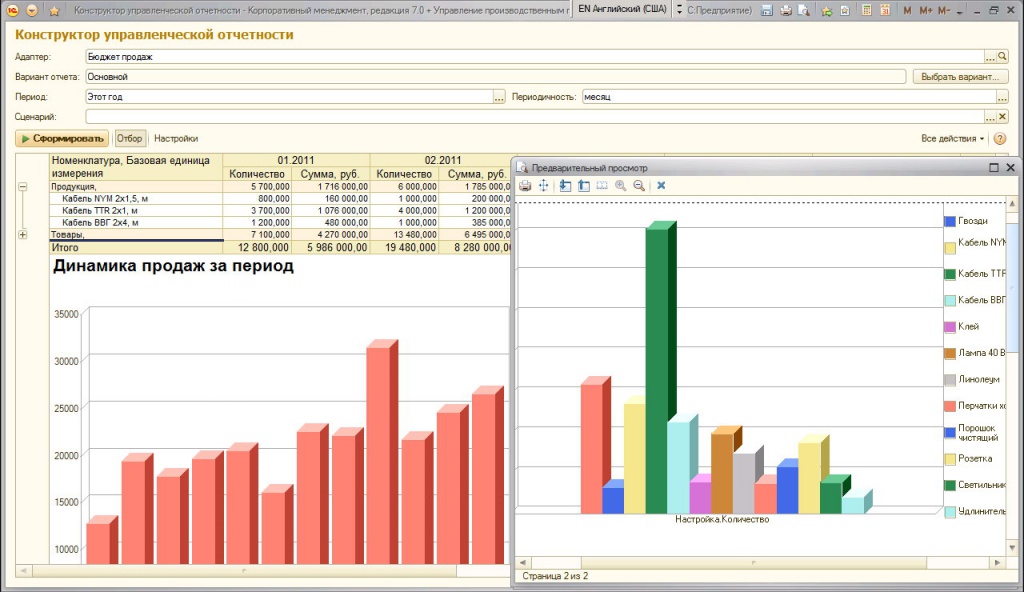
Task: Click the add to favorites star-arrow icon
Action: click(x=827, y=10)
